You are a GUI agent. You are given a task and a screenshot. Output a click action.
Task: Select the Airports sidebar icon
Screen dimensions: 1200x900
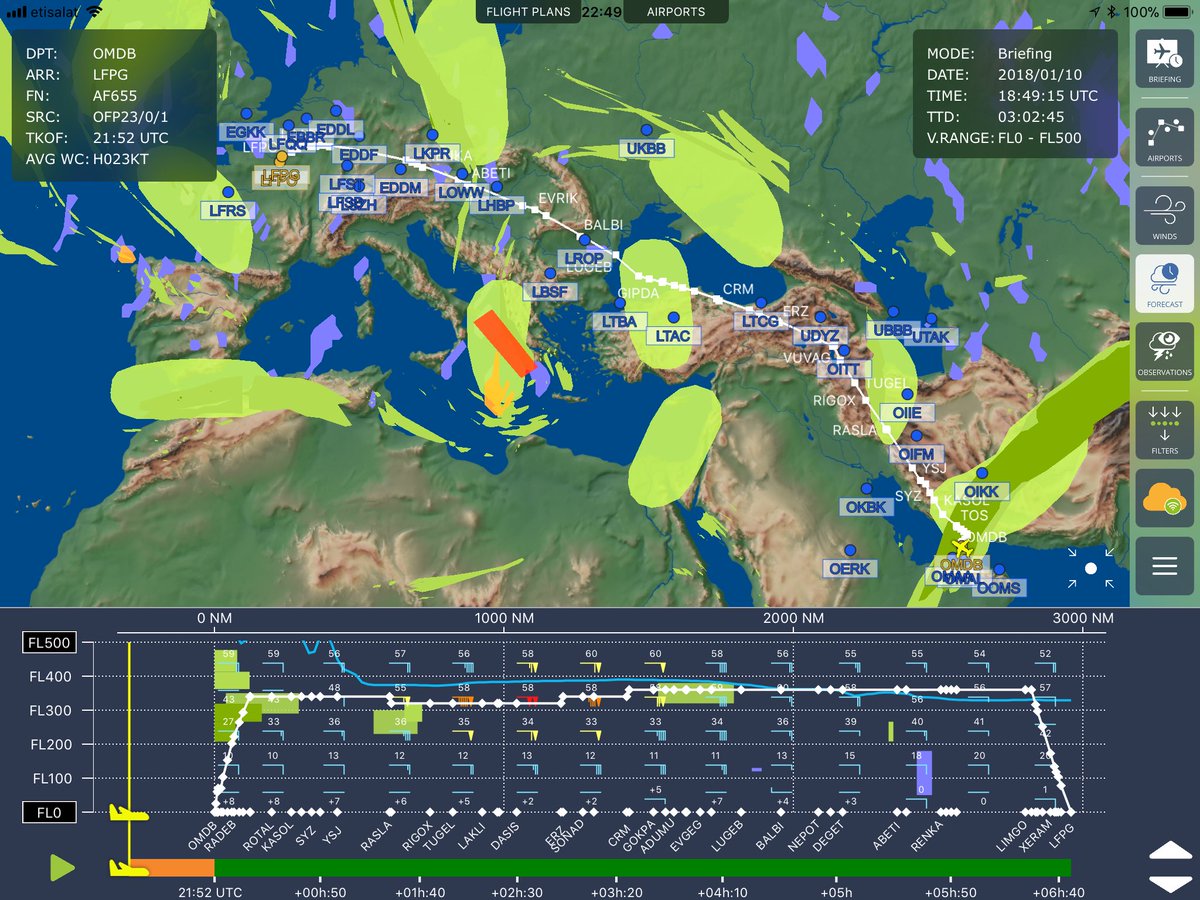point(1164,138)
